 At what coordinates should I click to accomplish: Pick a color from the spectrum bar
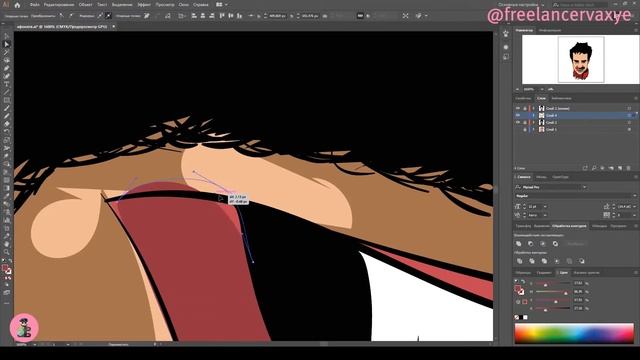tap(574, 333)
